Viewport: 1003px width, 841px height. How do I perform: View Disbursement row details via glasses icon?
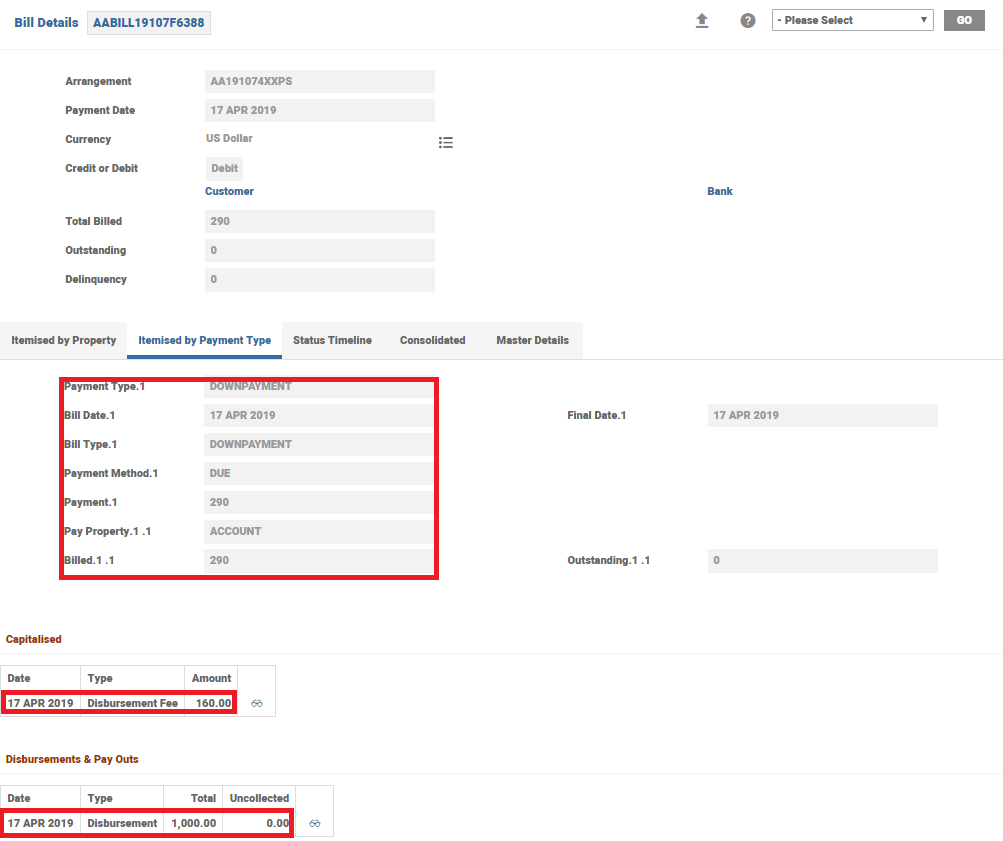315,824
